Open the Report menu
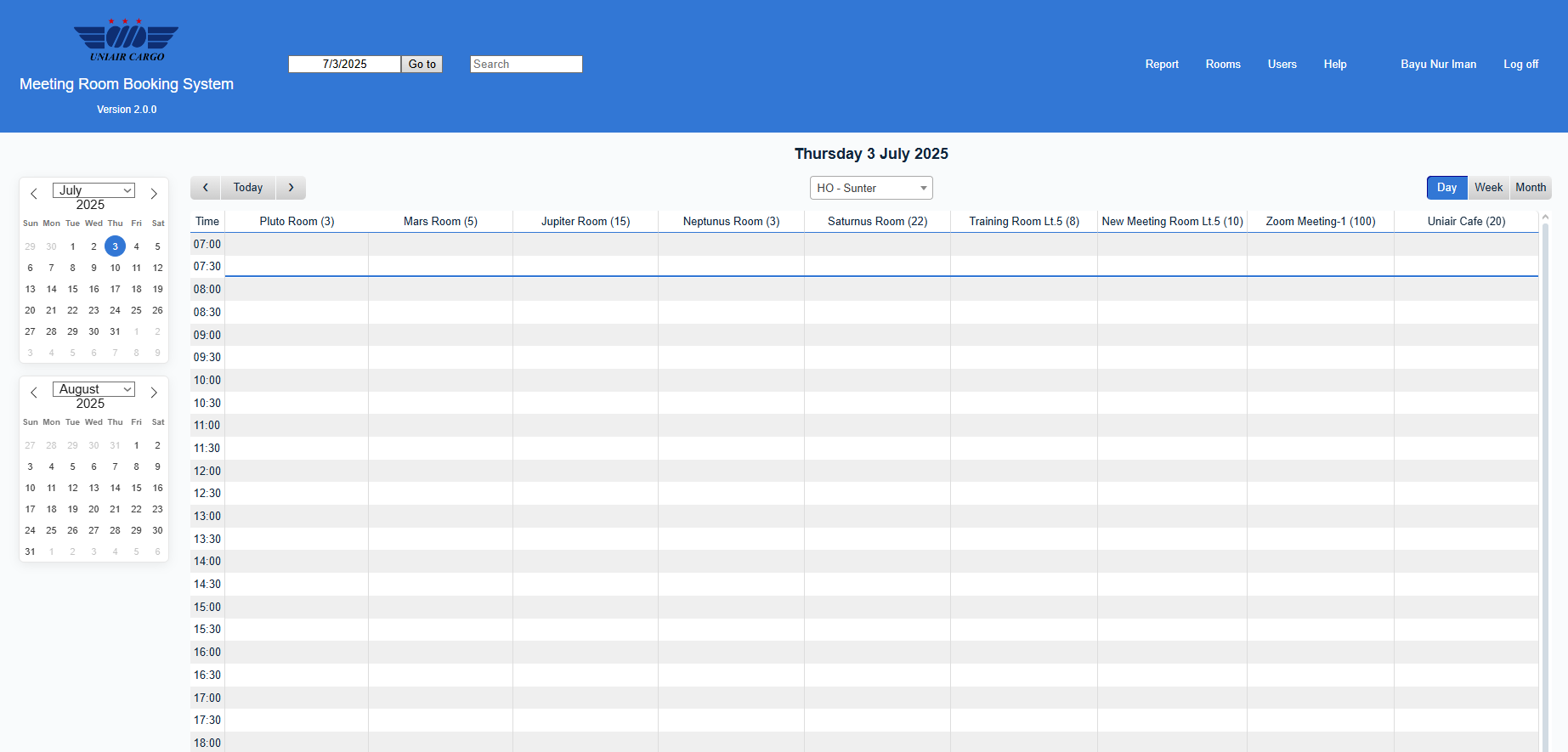 [1161, 65]
